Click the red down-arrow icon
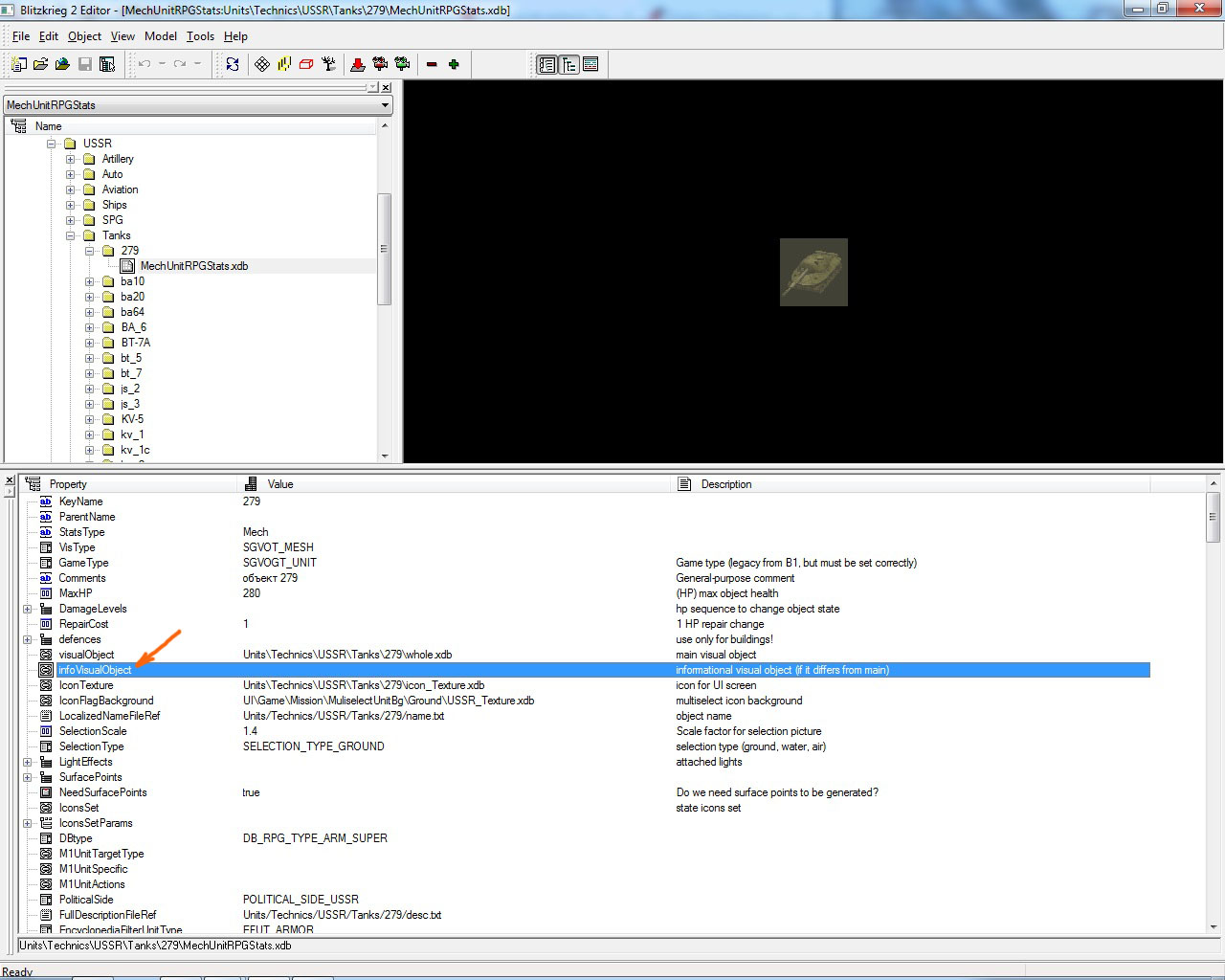Screen dimensions: 1225x980 pos(358,64)
